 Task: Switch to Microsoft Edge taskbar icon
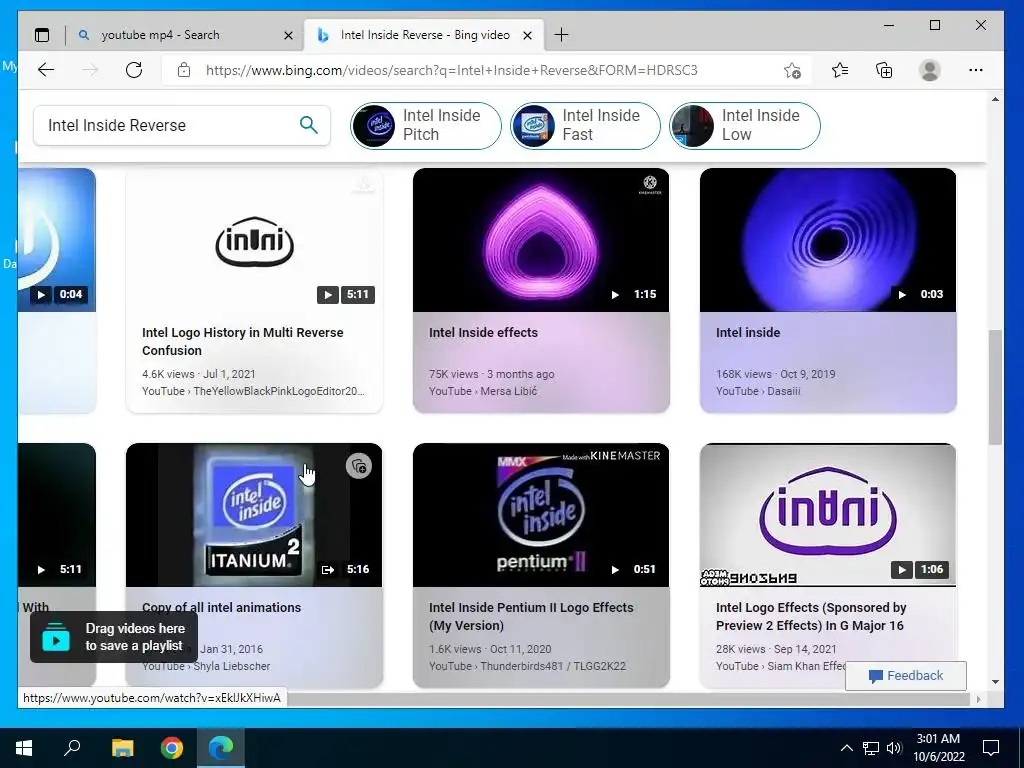(221, 748)
